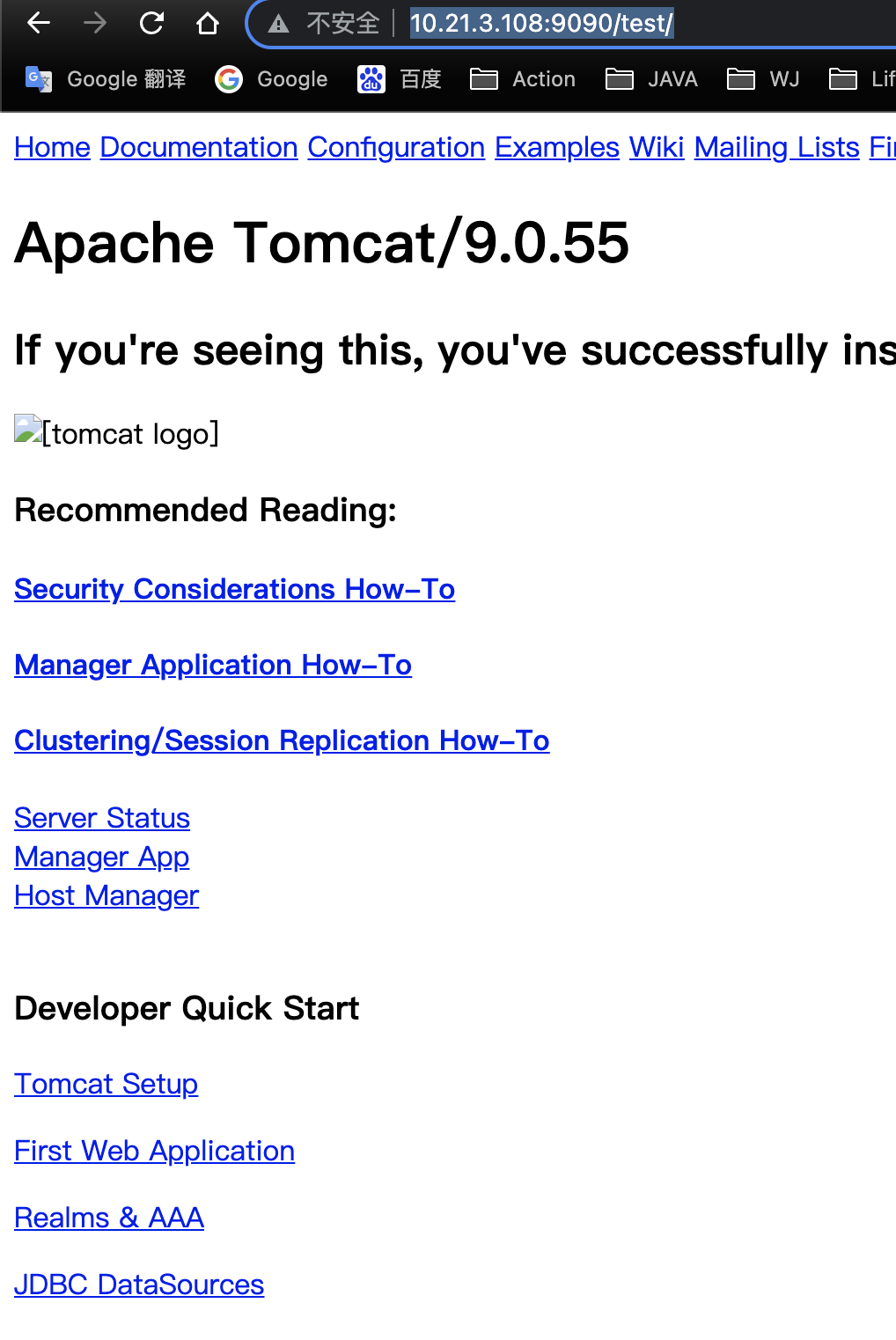Open the First Web Application link
This screenshot has width=896, height=1340.
154,1151
